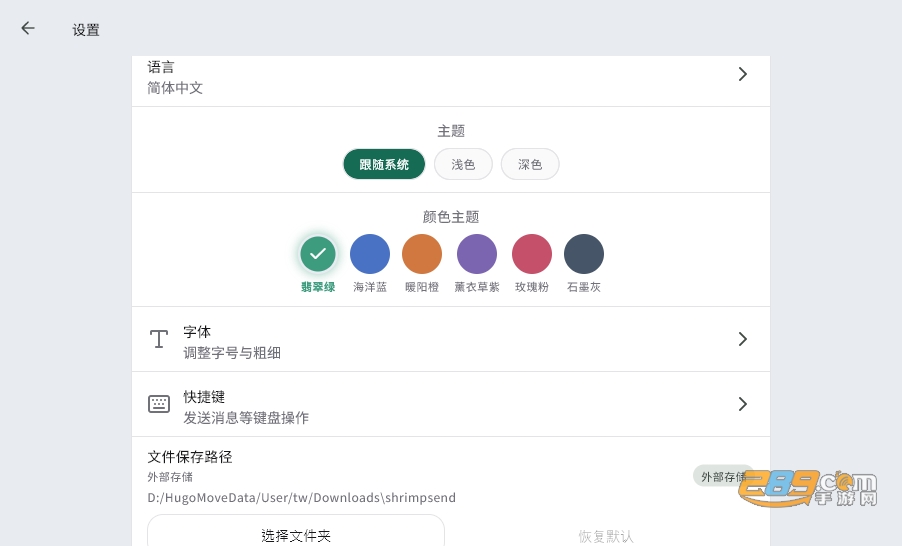This screenshot has width=902, height=546.
Task: Expand the 快捷键 row chevron
Action: coord(743,404)
